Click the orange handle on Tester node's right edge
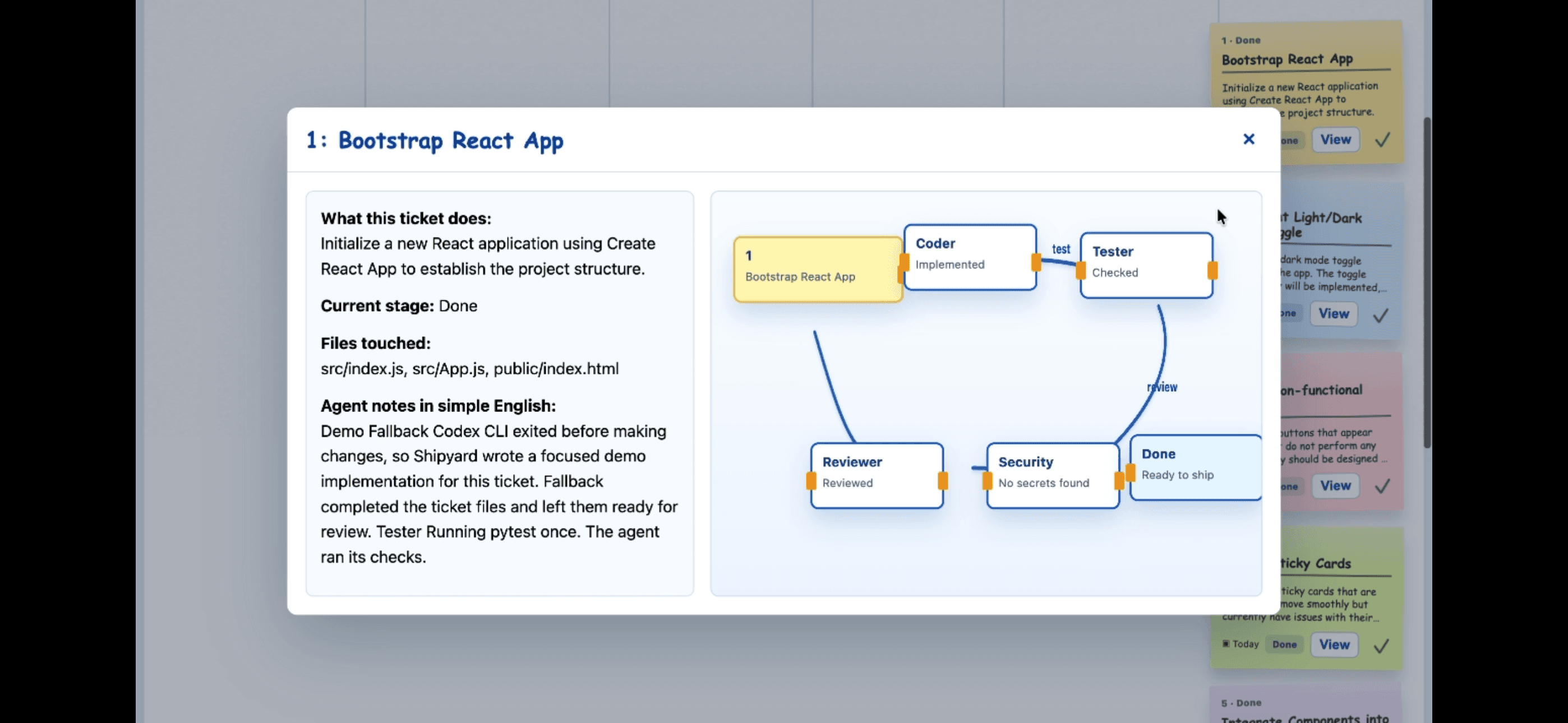The image size is (1568, 723). 1212,270
